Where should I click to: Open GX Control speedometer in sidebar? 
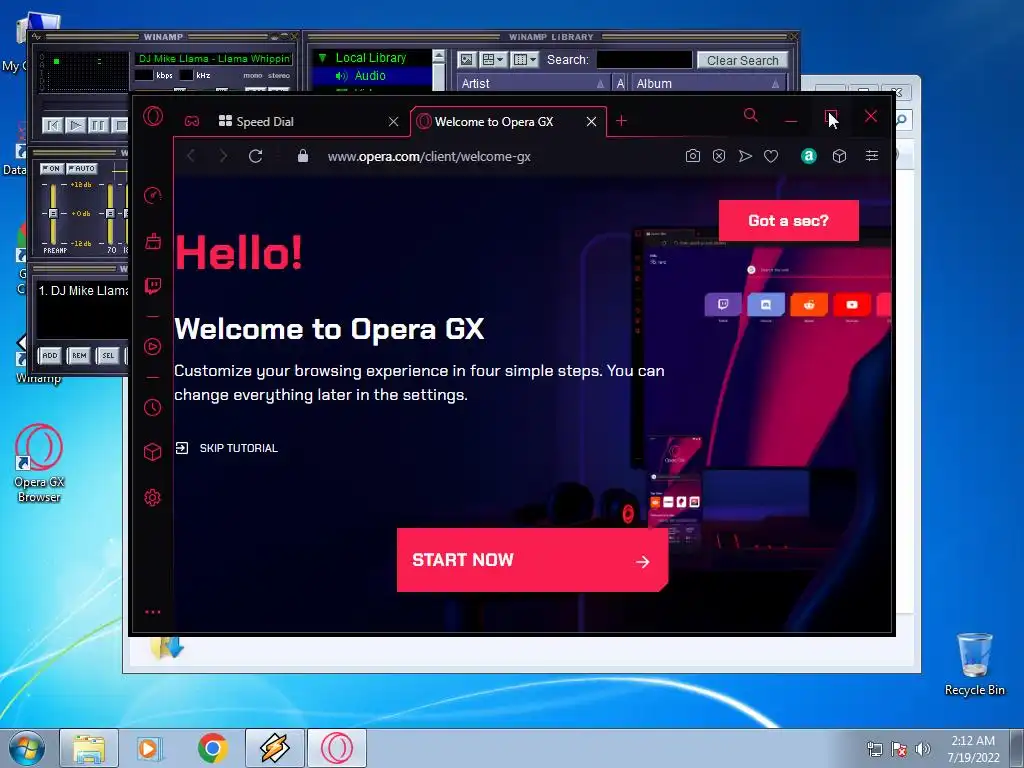pyautogui.click(x=152, y=195)
